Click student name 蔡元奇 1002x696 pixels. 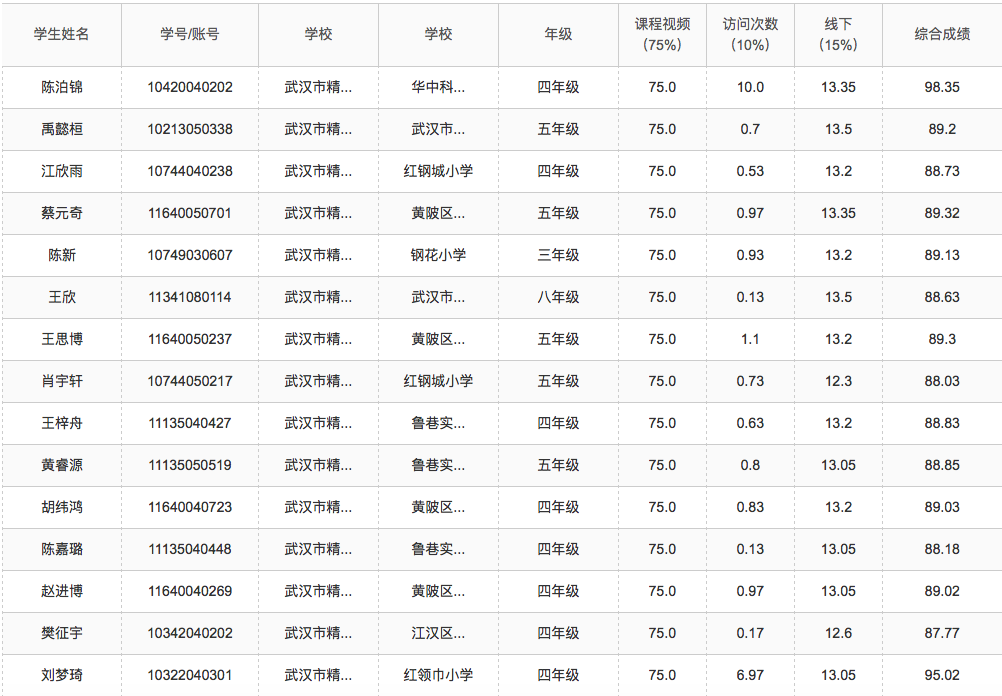[x=62, y=213]
